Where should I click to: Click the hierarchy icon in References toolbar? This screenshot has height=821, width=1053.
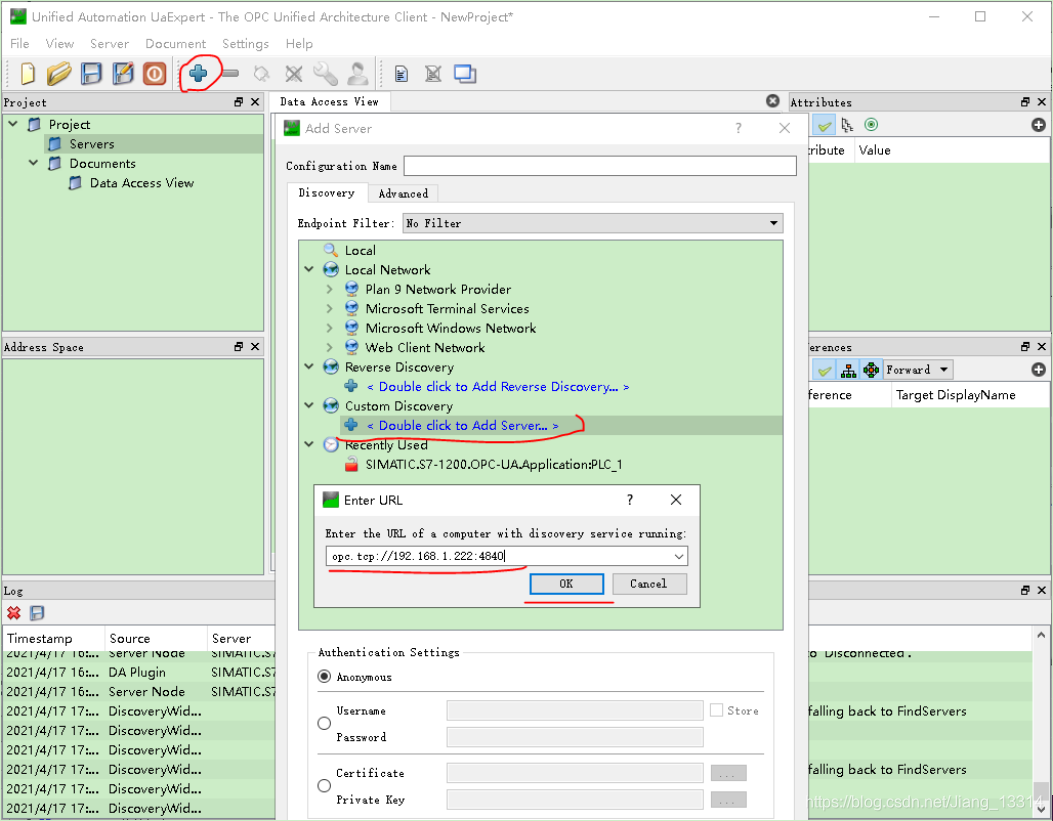[x=848, y=370]
